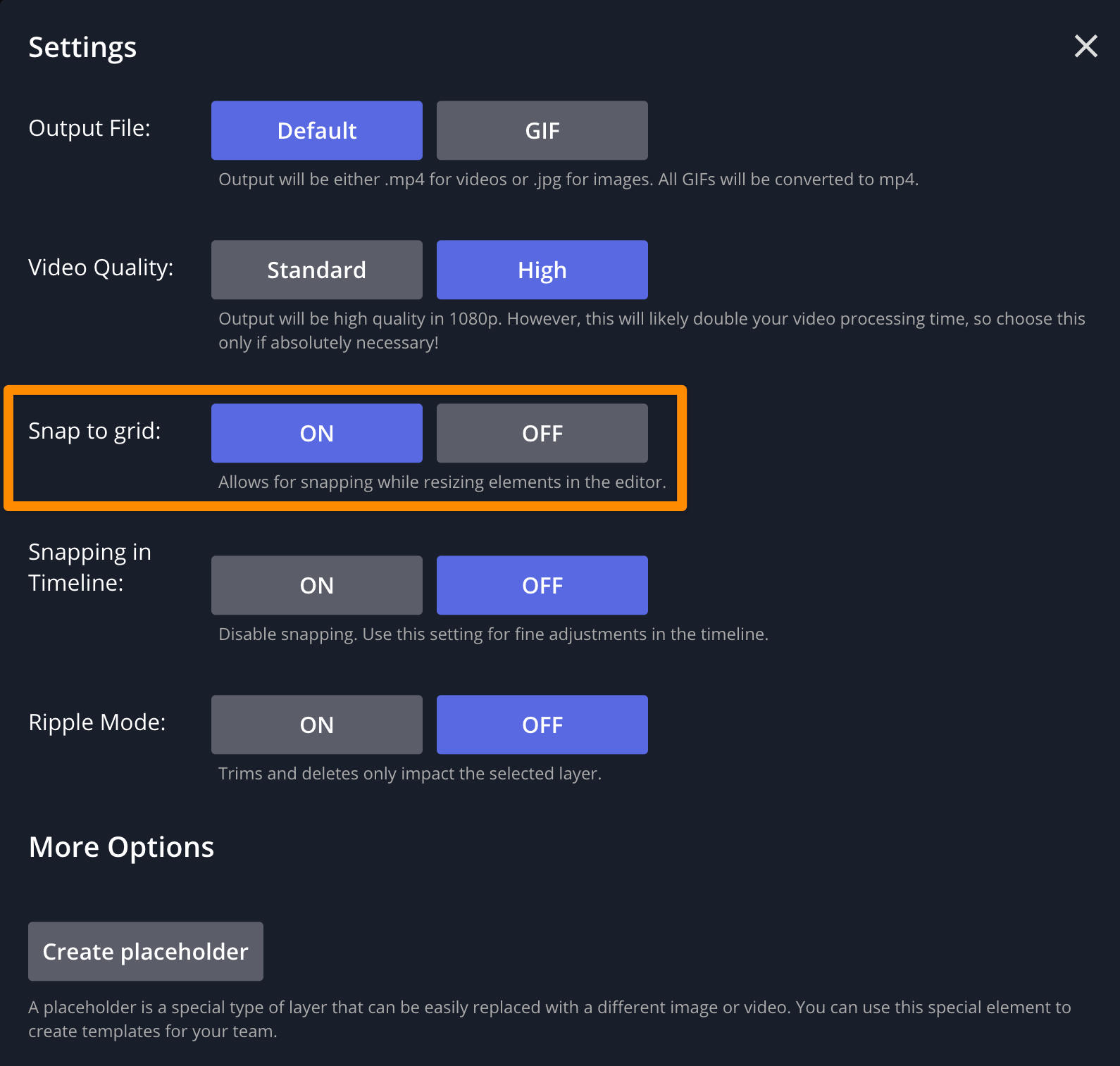Switch Ripple Mode OFF
Screen dimensions: 1120x1066
[x=542, y=725]
